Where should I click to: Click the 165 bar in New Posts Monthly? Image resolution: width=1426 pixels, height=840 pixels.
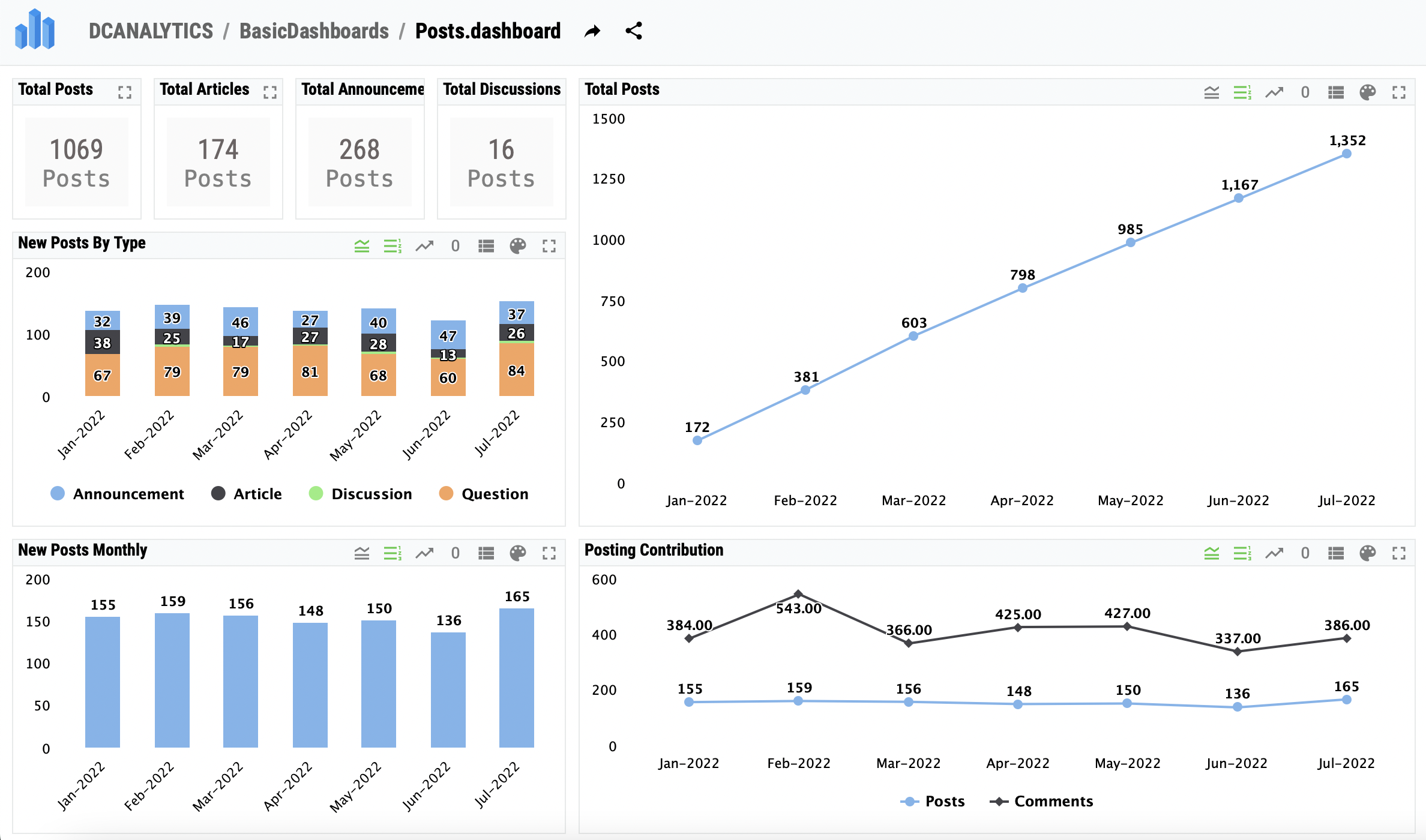[x=517, y=678]
